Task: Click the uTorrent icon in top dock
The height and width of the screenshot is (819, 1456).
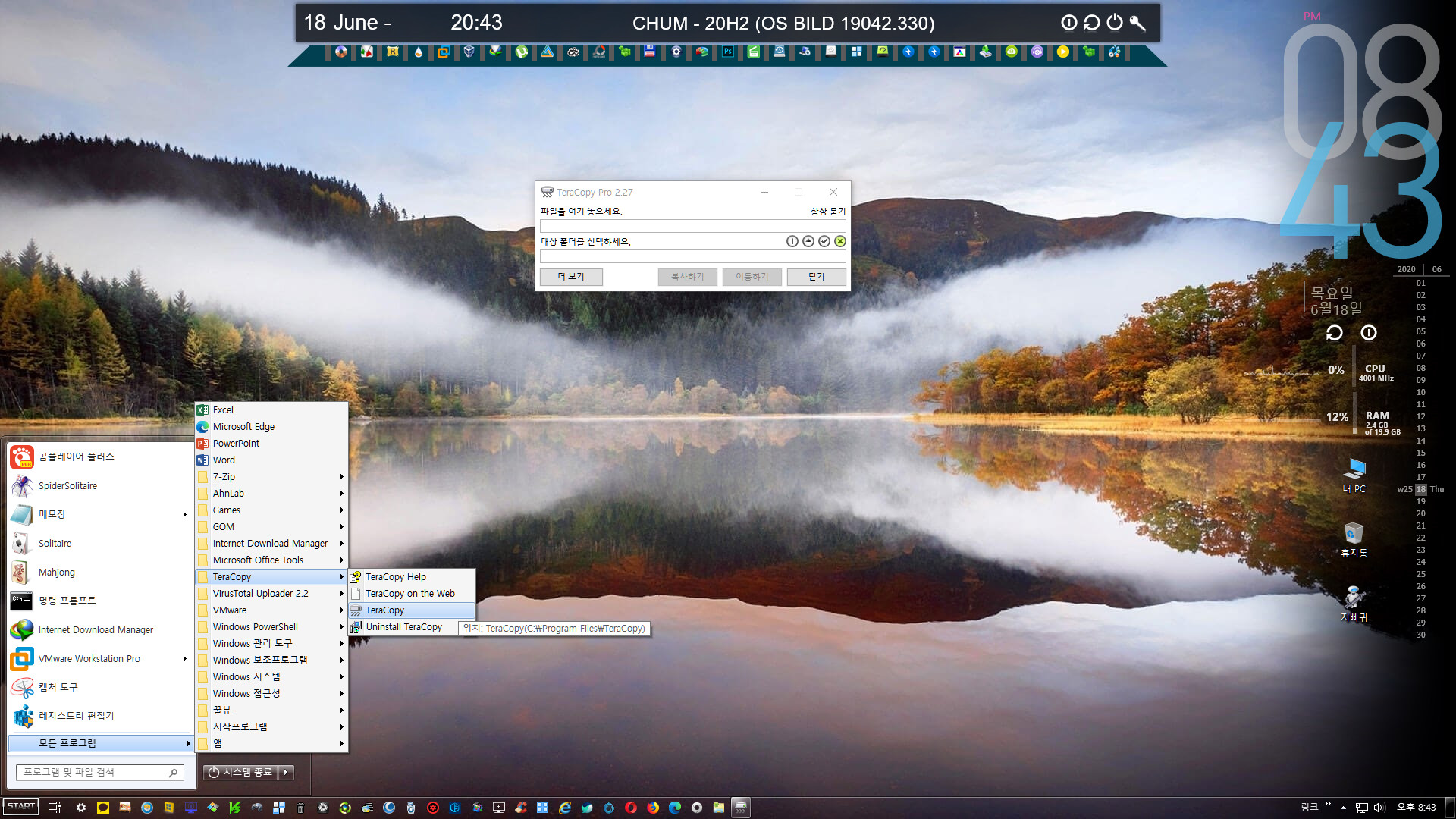Action: (522, 52)
